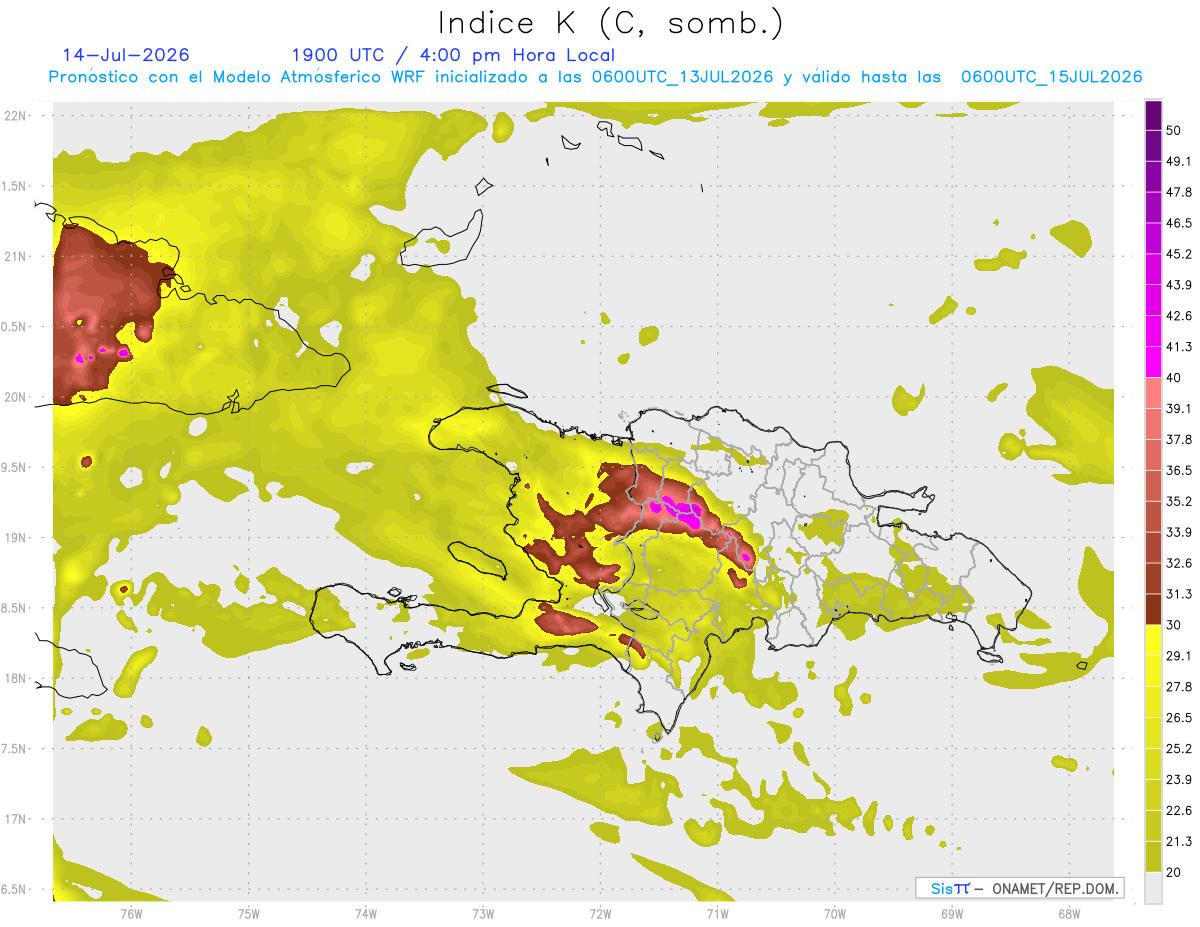Click the "73W" longitude axis label
This screenshot has height=927, width=1200.
coord(483,913)
